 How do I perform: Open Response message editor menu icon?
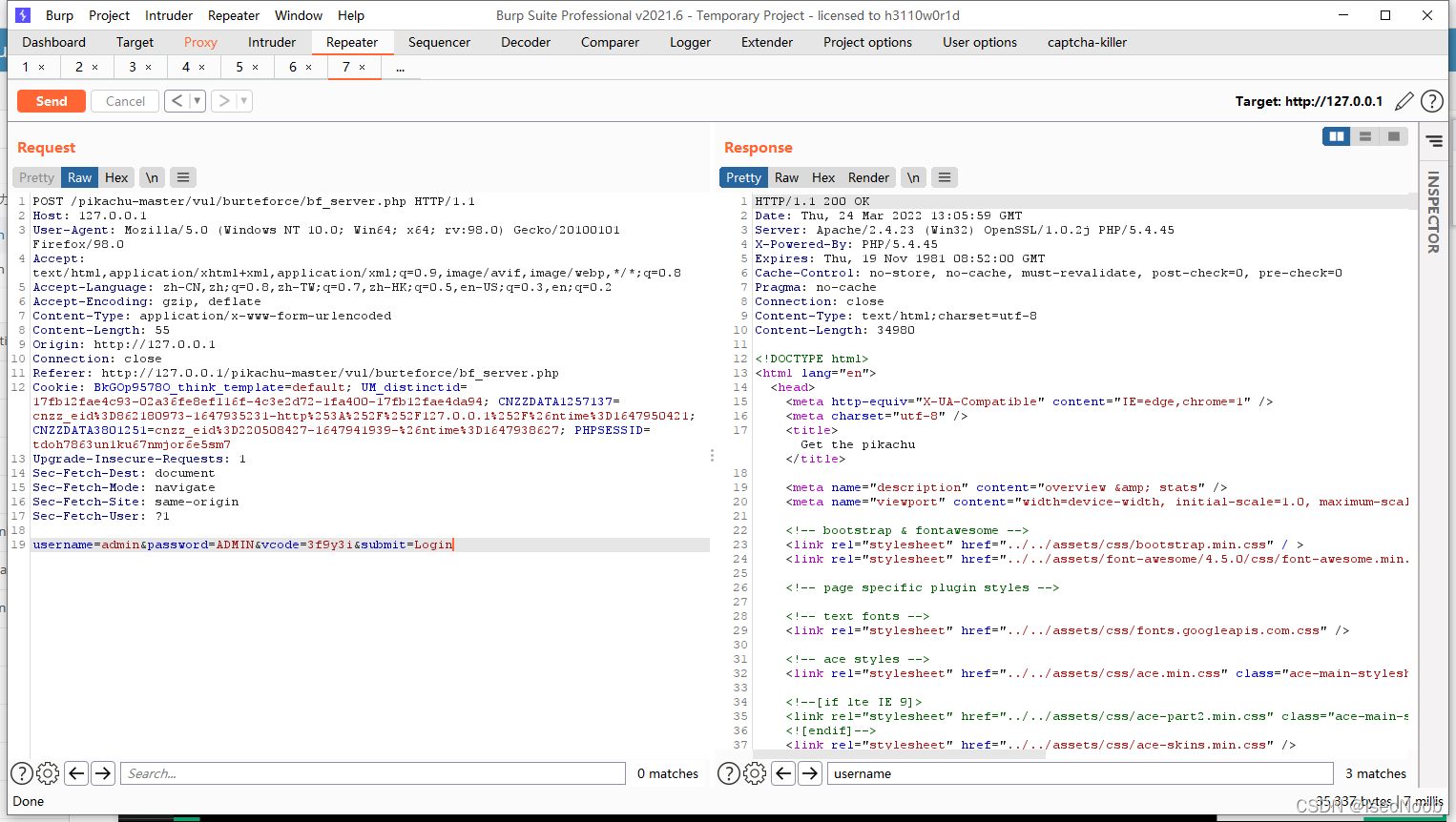click(x=945, y=177)
